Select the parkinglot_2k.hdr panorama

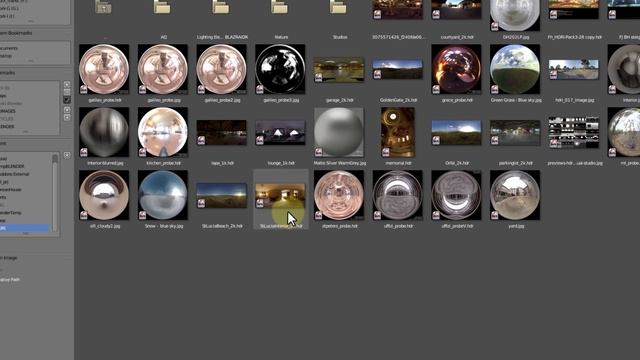(515, 133)
